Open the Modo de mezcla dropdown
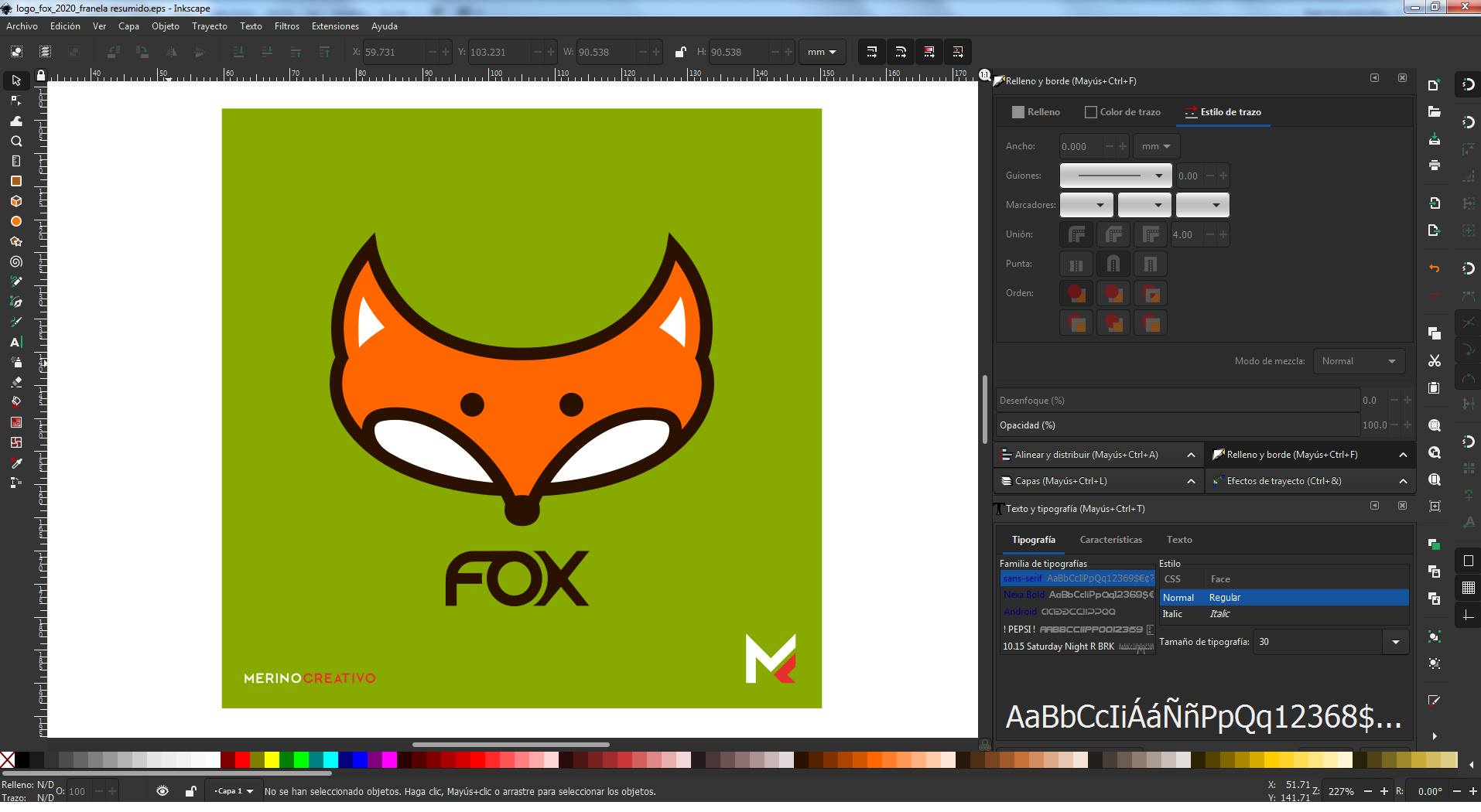The width and height of the screenshot is (1481, 812). coord(1359,361)
